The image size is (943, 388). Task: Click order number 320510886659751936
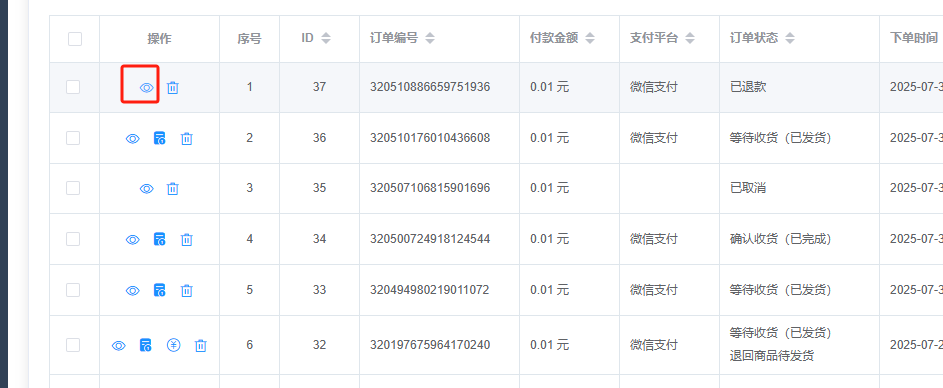430,87
